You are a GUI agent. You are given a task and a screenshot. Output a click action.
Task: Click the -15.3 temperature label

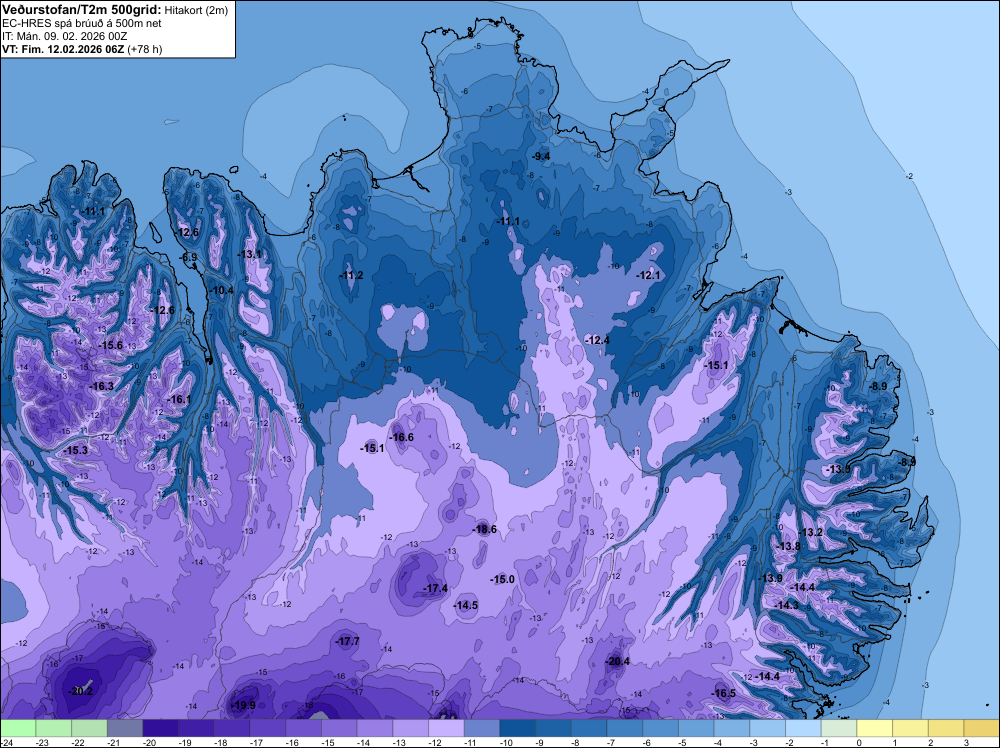(x=76, y=450)
